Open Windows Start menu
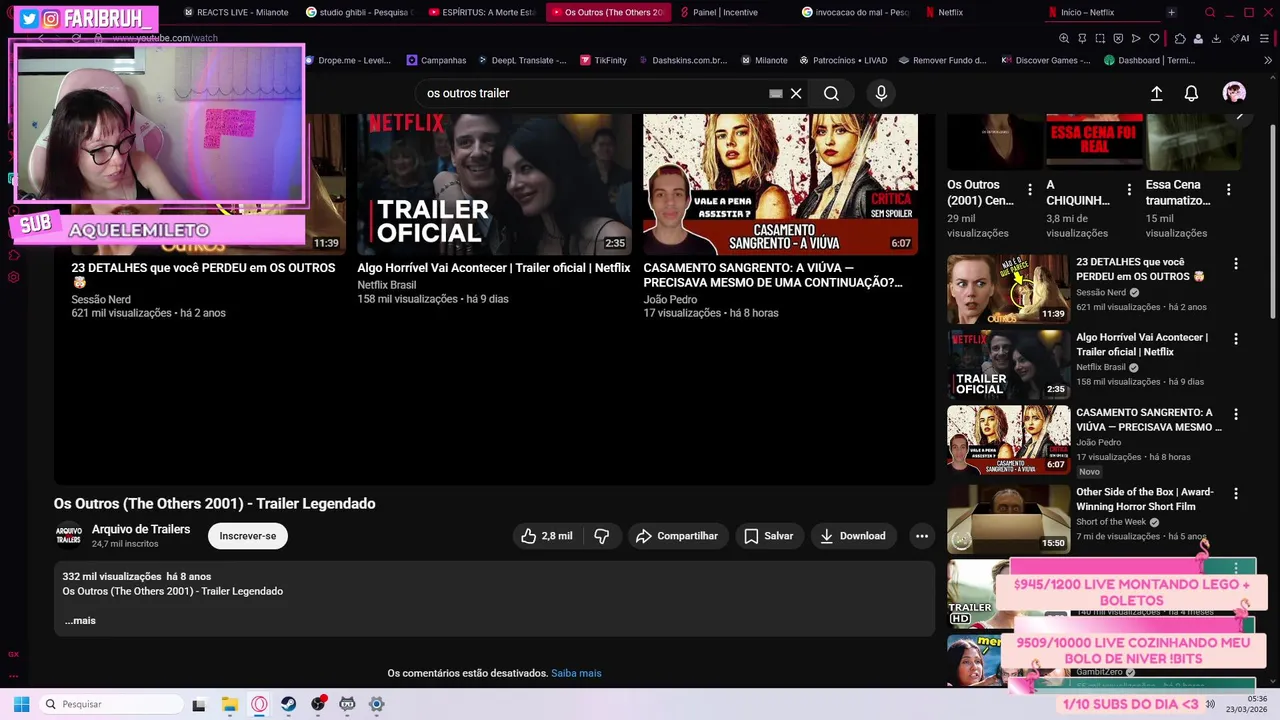Viewport: 1280px width, 720px height. (21, 704)
